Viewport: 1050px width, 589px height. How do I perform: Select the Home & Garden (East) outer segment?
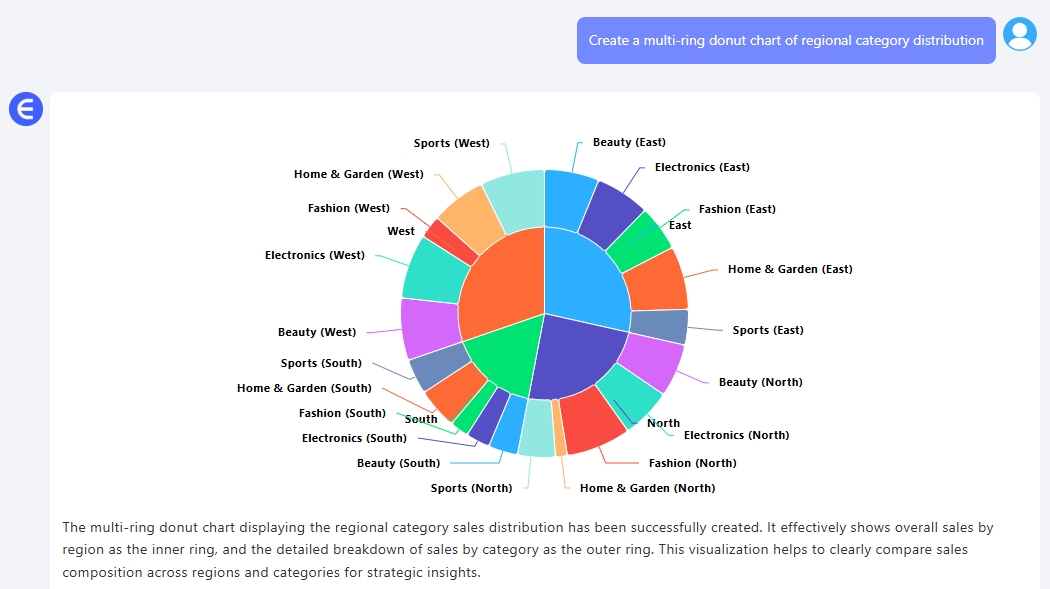pos(657,280)
